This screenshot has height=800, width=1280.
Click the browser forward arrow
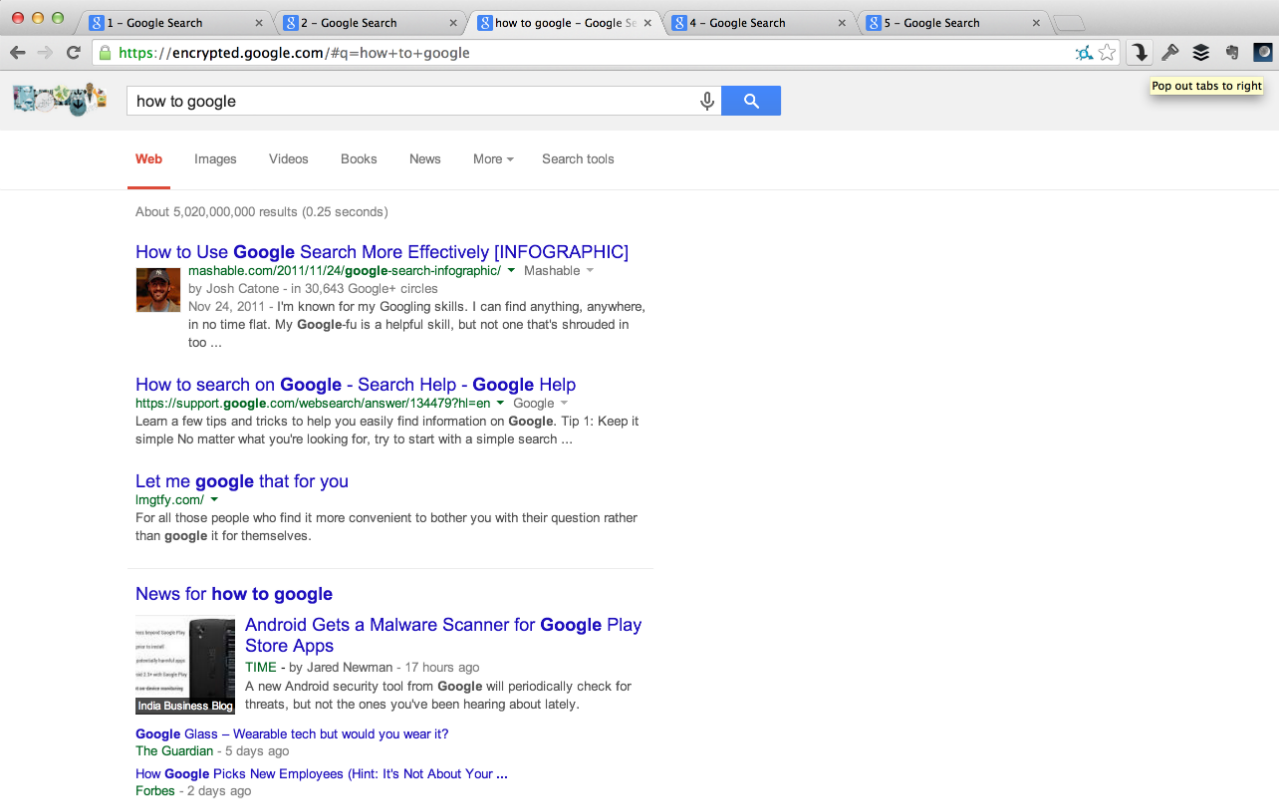point(45,53)
